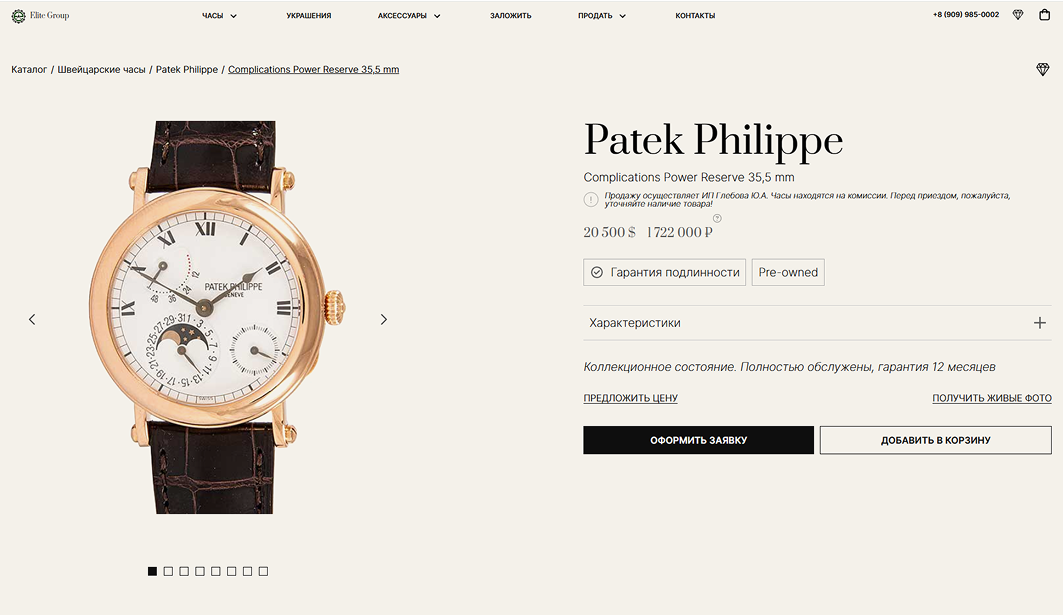Click the Оформить заявку button

click(698, 440)
